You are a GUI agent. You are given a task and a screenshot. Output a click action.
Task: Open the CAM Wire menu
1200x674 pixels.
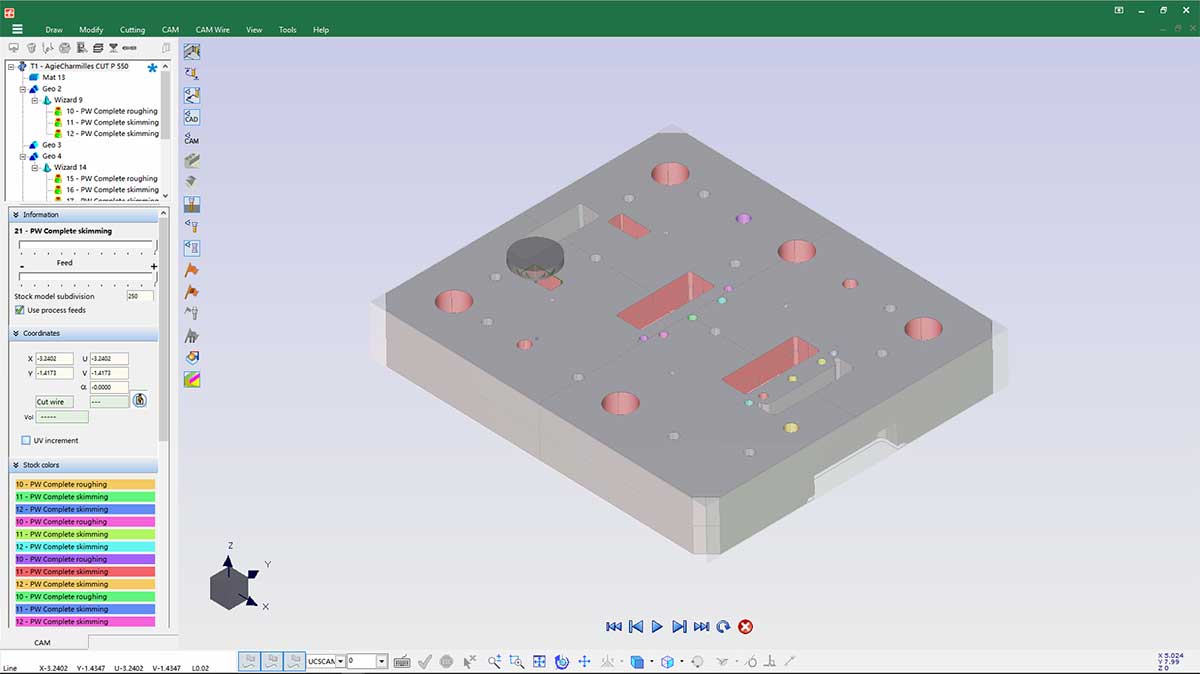tap(212, 29)
